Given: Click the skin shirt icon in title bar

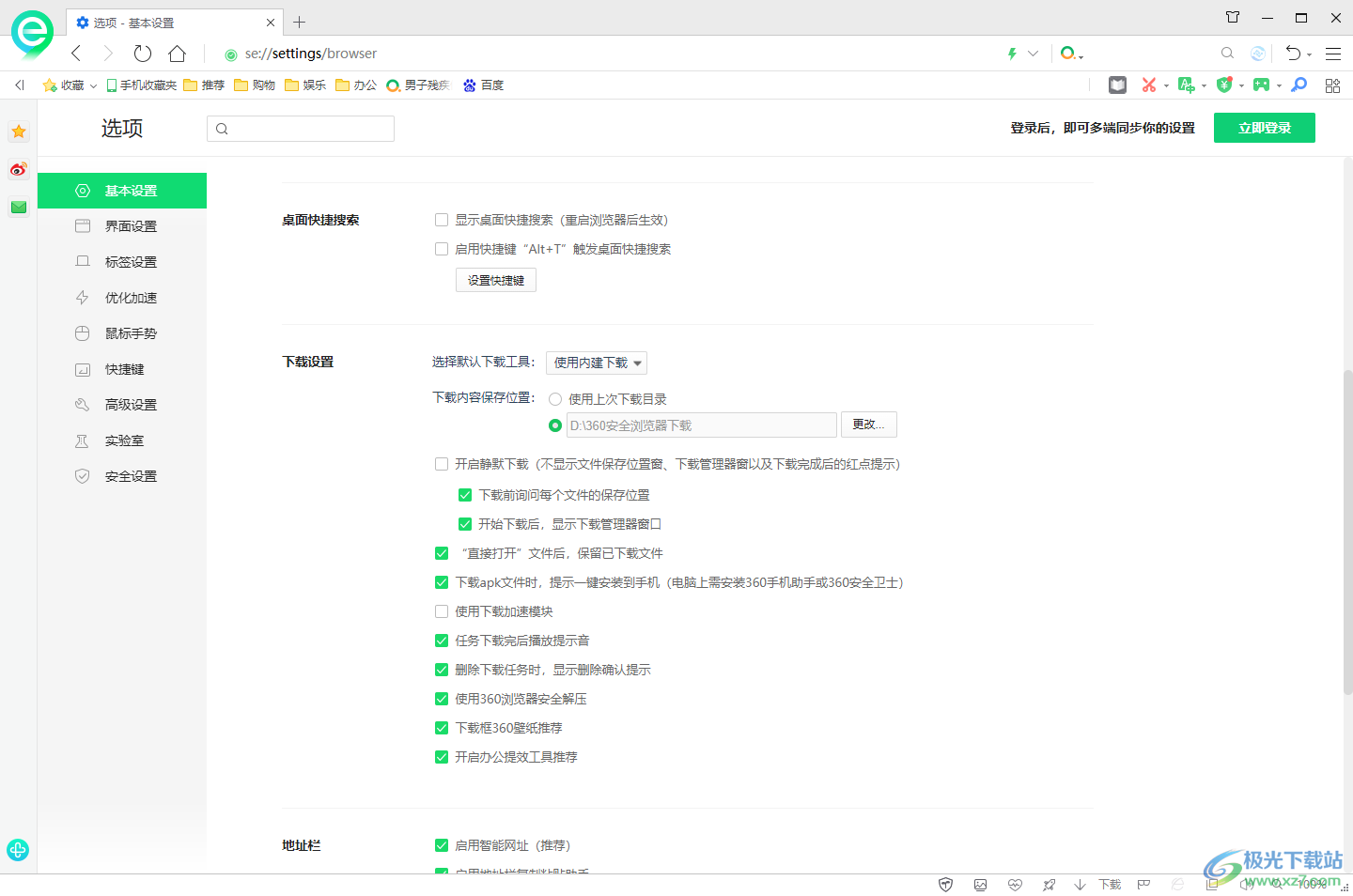Looking at the screenshot, I should [1233, 17].
